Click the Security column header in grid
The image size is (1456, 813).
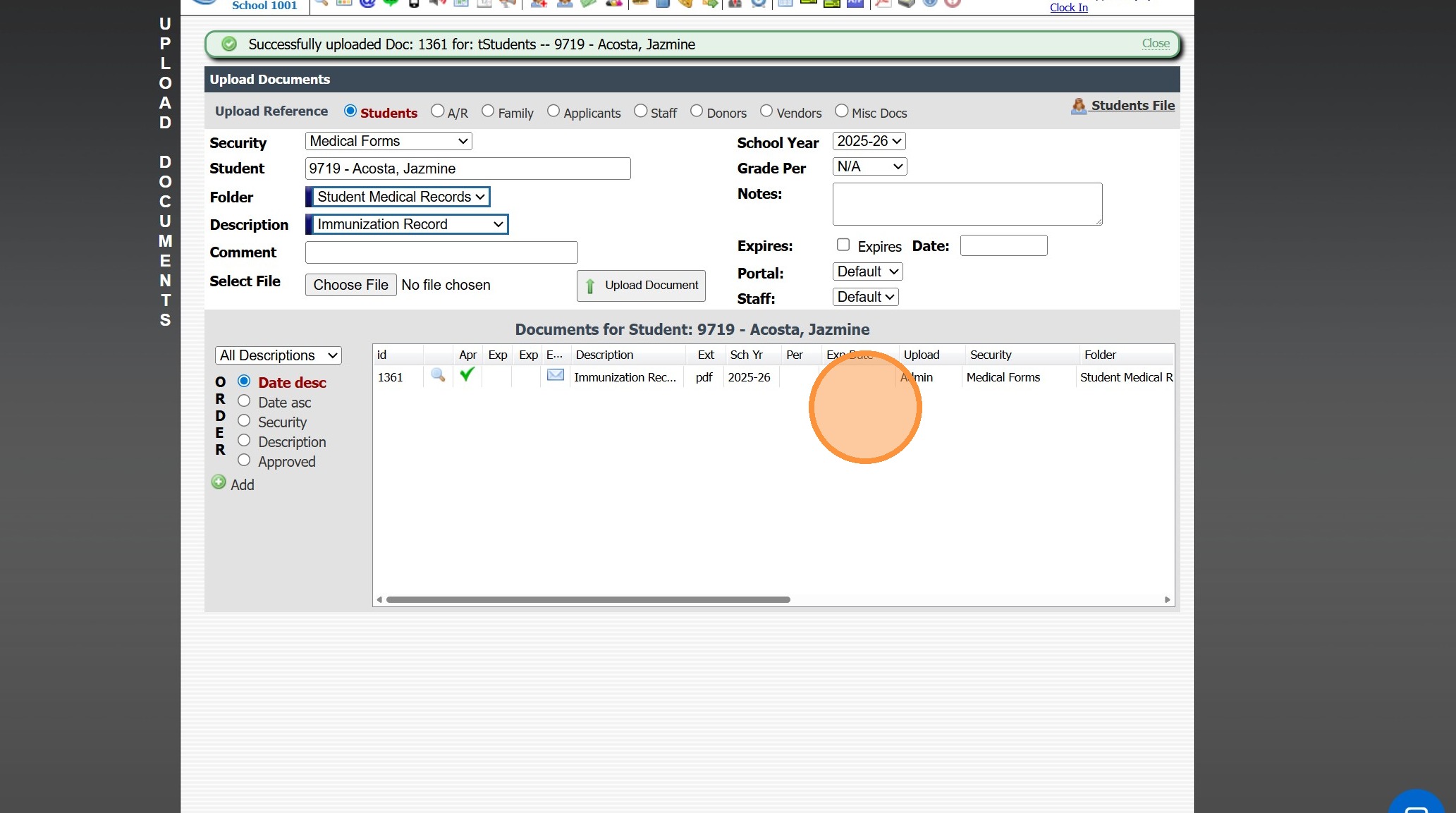tap(991, 355)
